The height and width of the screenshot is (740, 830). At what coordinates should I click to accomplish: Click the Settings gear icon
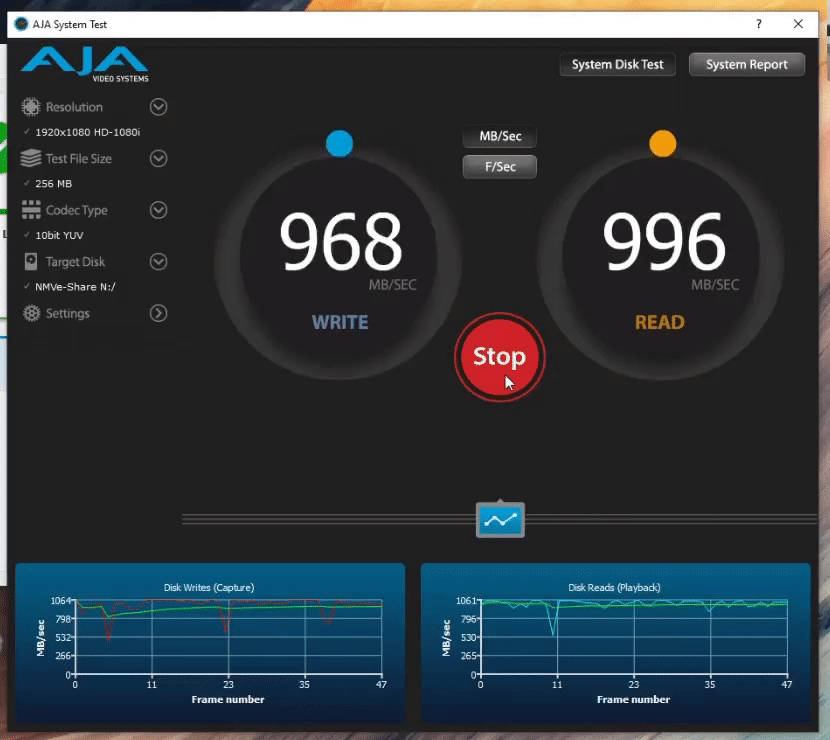[x=31, y=313]
